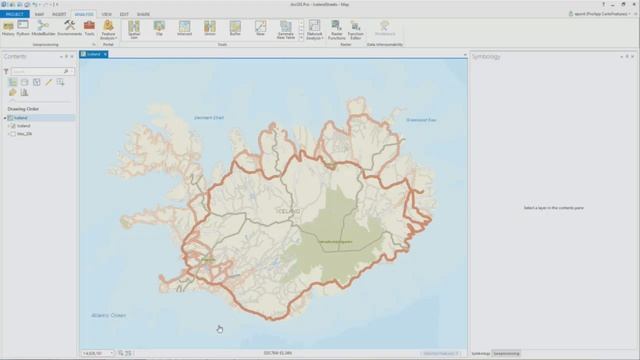The width and height of the screenshot is (640, 360).
Task: Switch to the EDIT ribbon tab
Action: [x=124, y=14]
